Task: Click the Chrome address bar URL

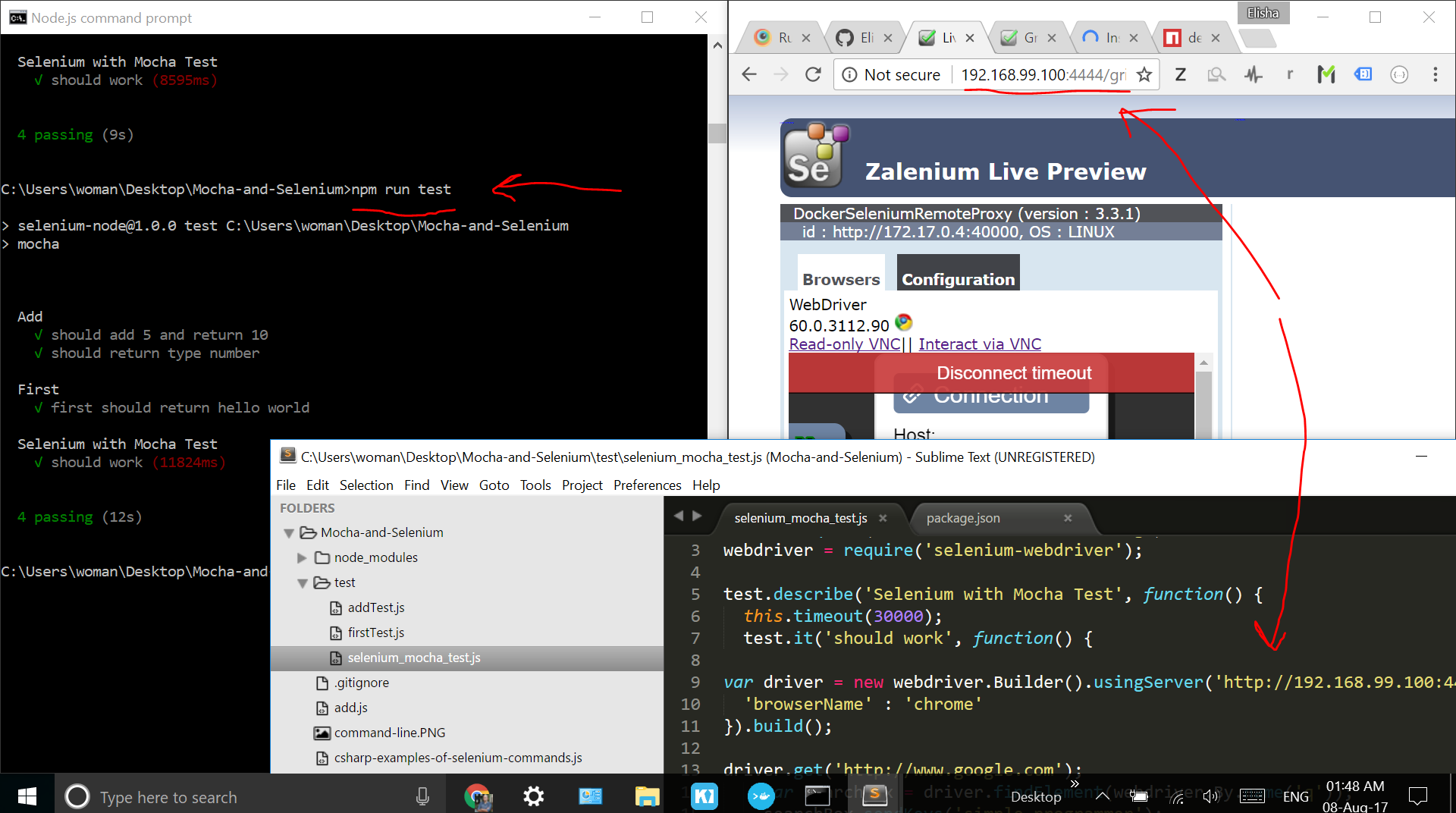Action: point(1043,74)
